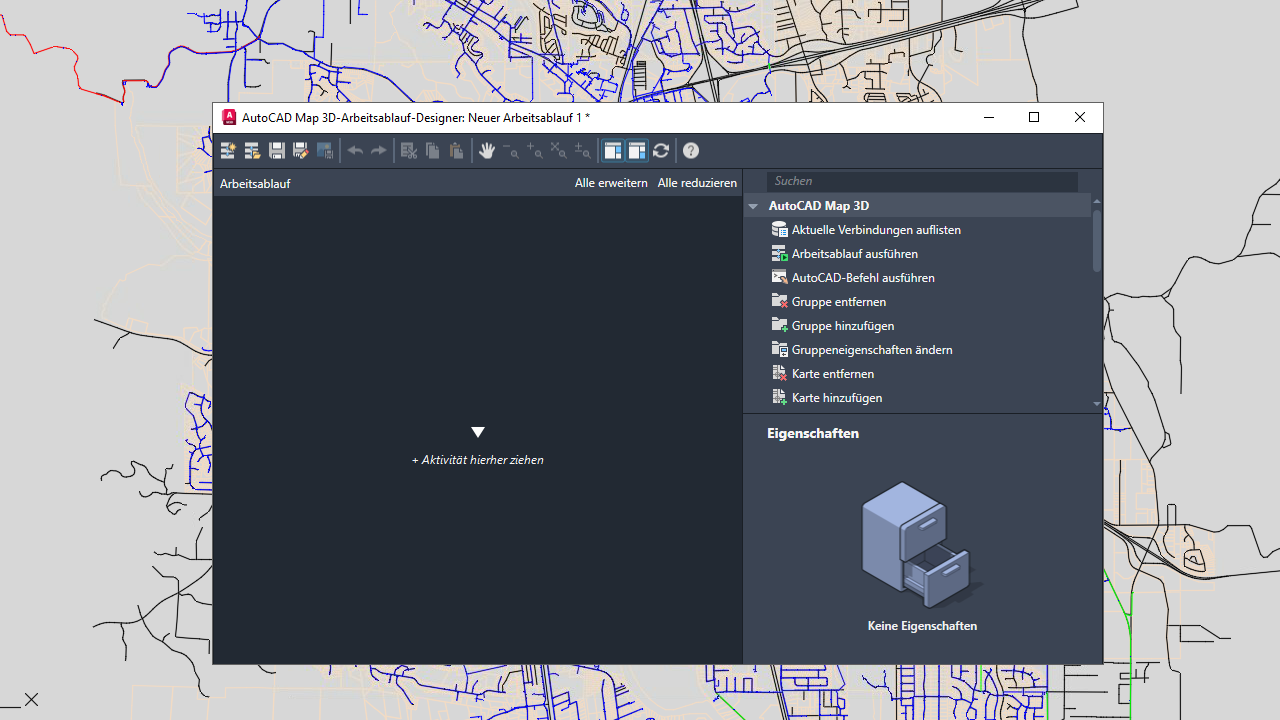Save the workflow with the floppy disk icon
The width and height of the screenshot is (1280, 720).
277,151
